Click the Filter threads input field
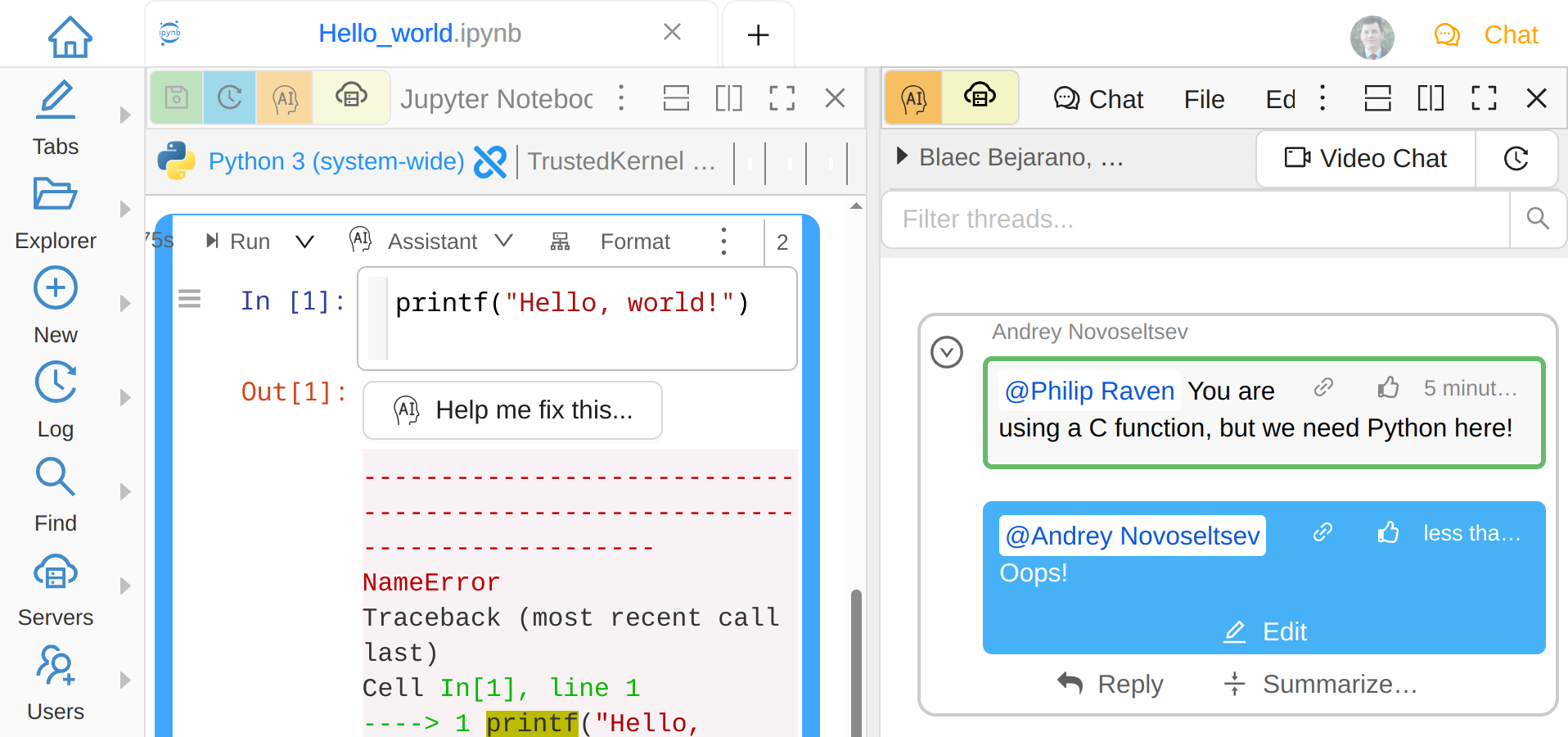The width and height of the screenshot is (1568, 737). point(1195,219)
